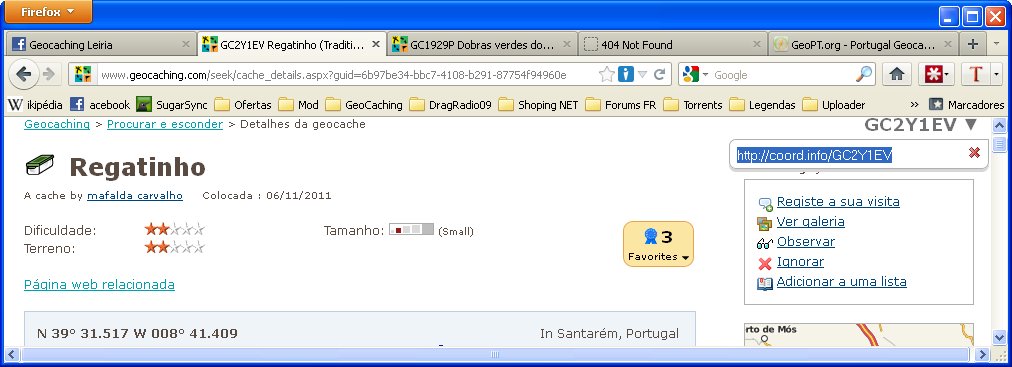The width and height of the screenshot is (1012, 367).
Task: Click the geocaching site identity icon
Action: (83, 75)
